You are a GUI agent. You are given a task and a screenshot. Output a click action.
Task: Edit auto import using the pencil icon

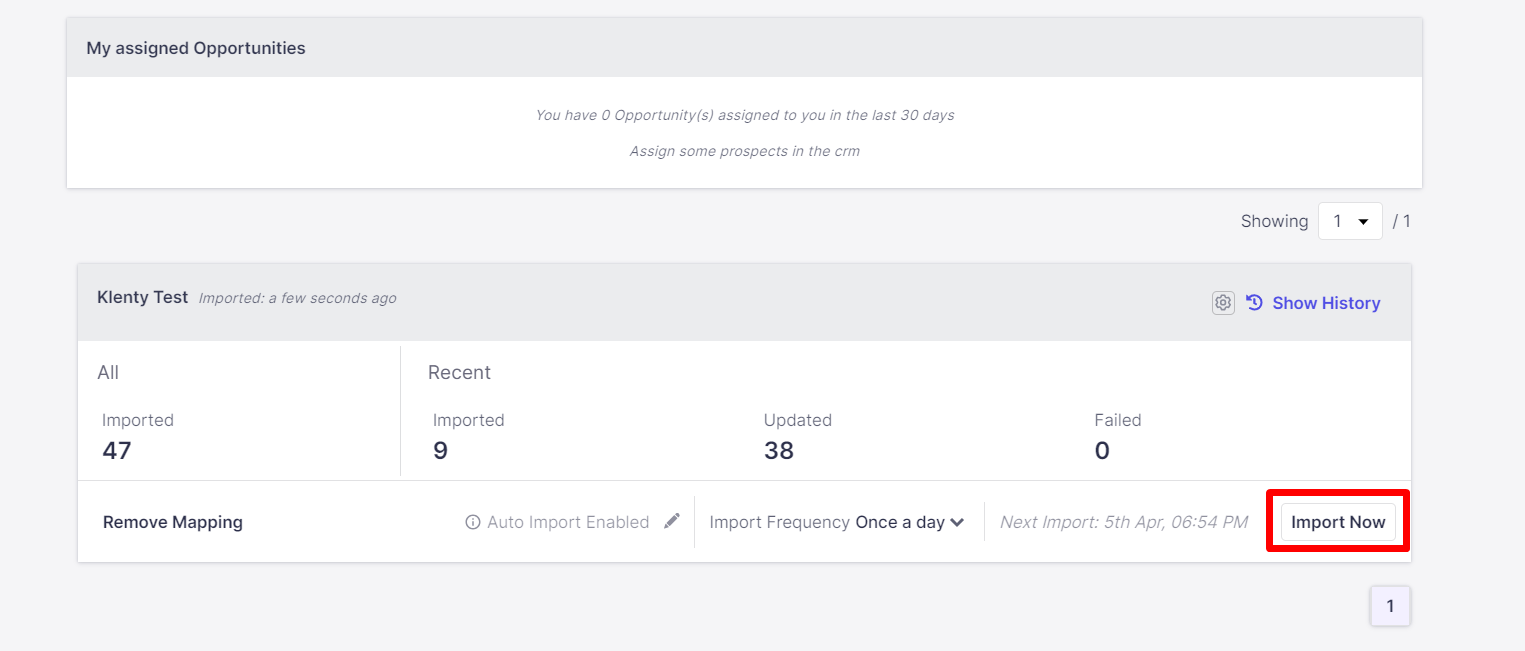pyautogui.click(x=672, y=521)
